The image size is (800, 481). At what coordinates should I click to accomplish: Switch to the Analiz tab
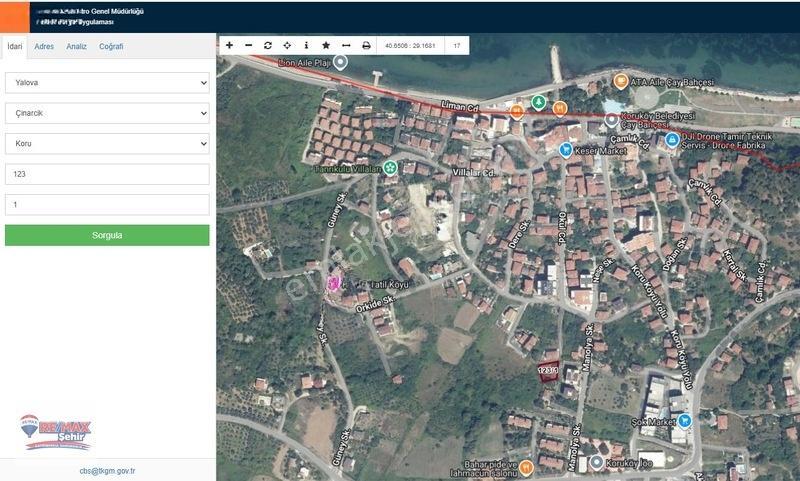click(77, 46)
